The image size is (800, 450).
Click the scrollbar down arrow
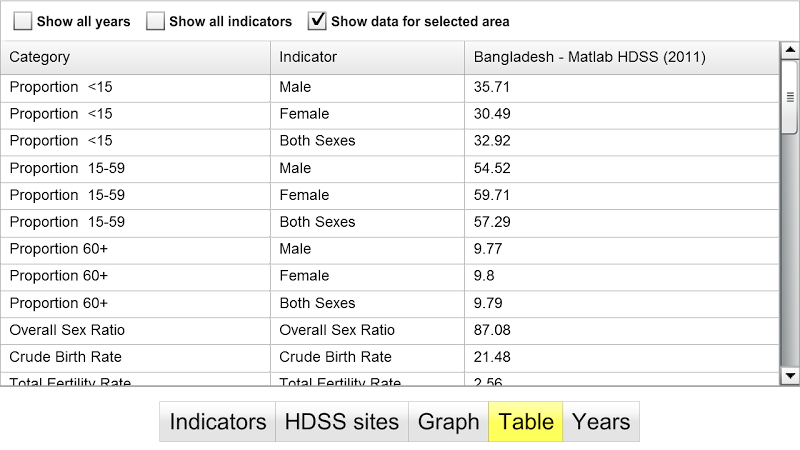789,375
